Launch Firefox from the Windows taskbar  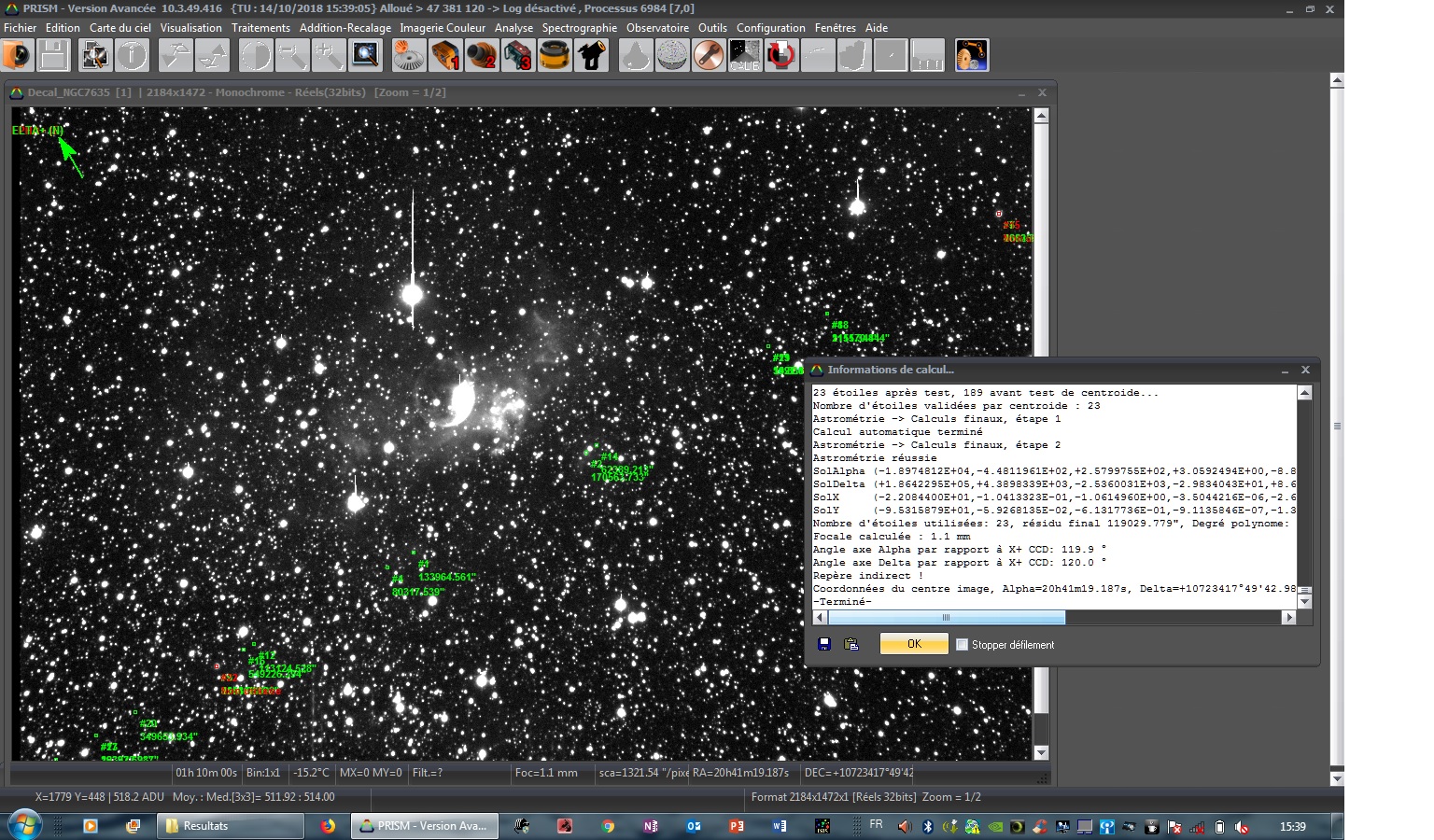tap(328, 826)
